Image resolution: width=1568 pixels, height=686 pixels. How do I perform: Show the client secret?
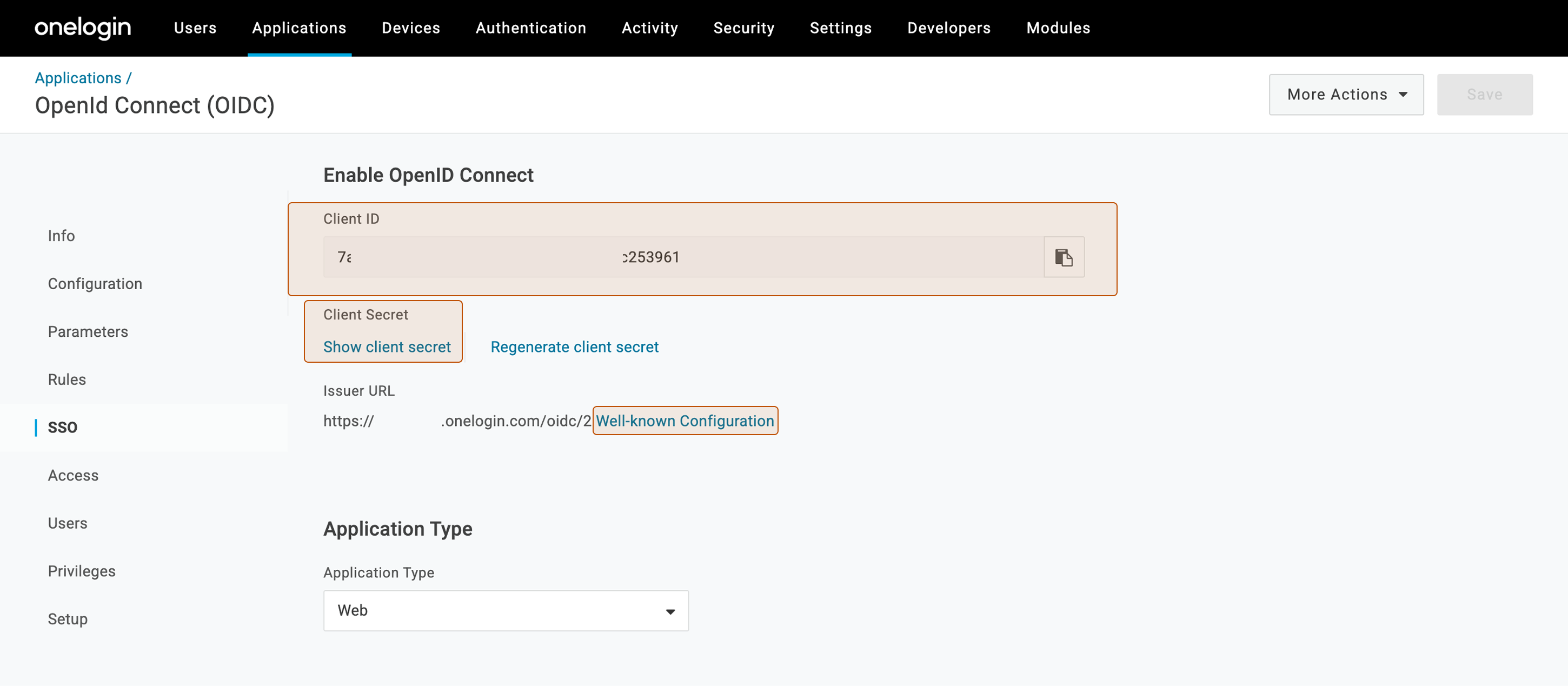tap(387, 347)
